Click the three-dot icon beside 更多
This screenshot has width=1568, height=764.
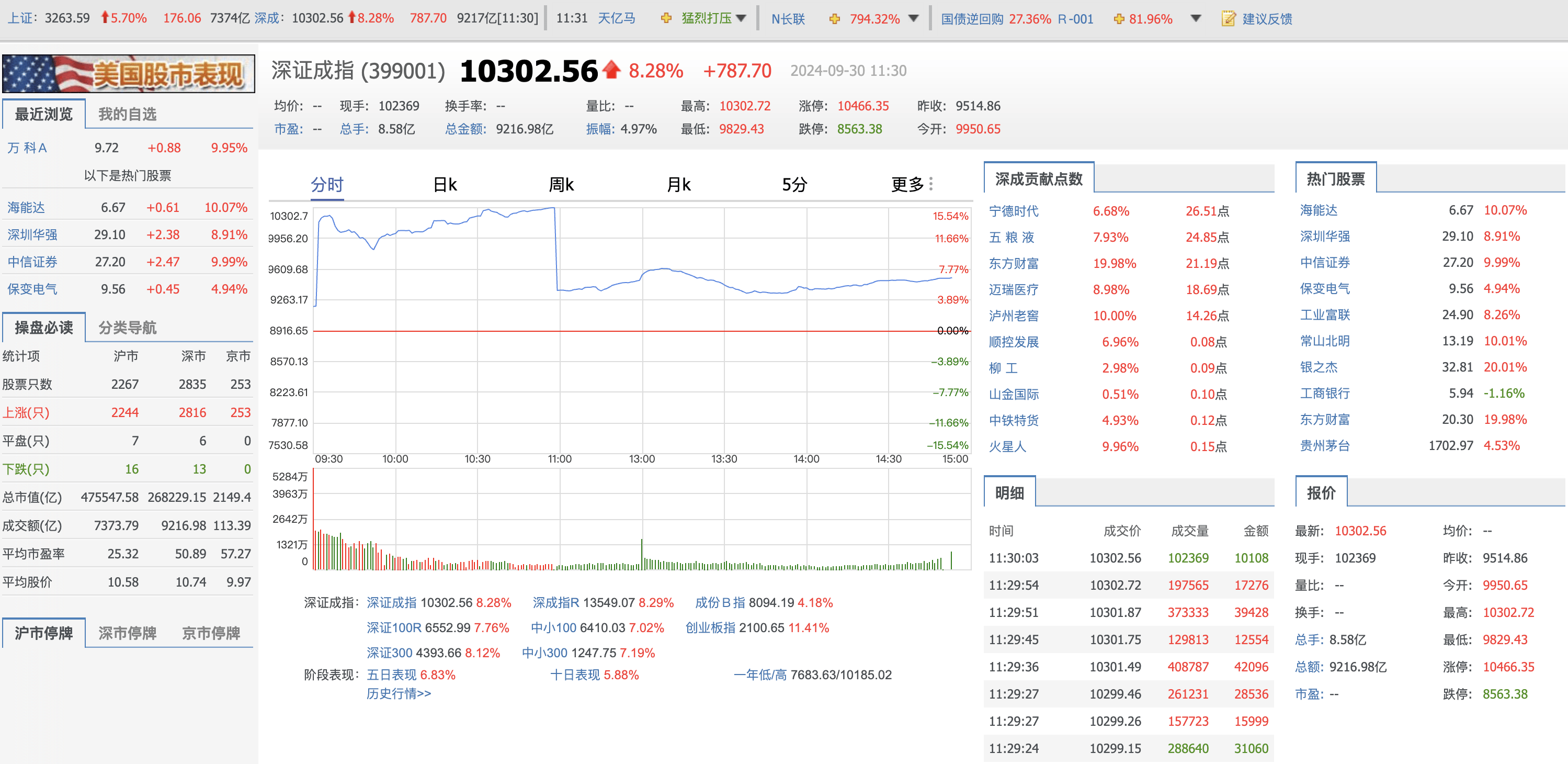930,184
